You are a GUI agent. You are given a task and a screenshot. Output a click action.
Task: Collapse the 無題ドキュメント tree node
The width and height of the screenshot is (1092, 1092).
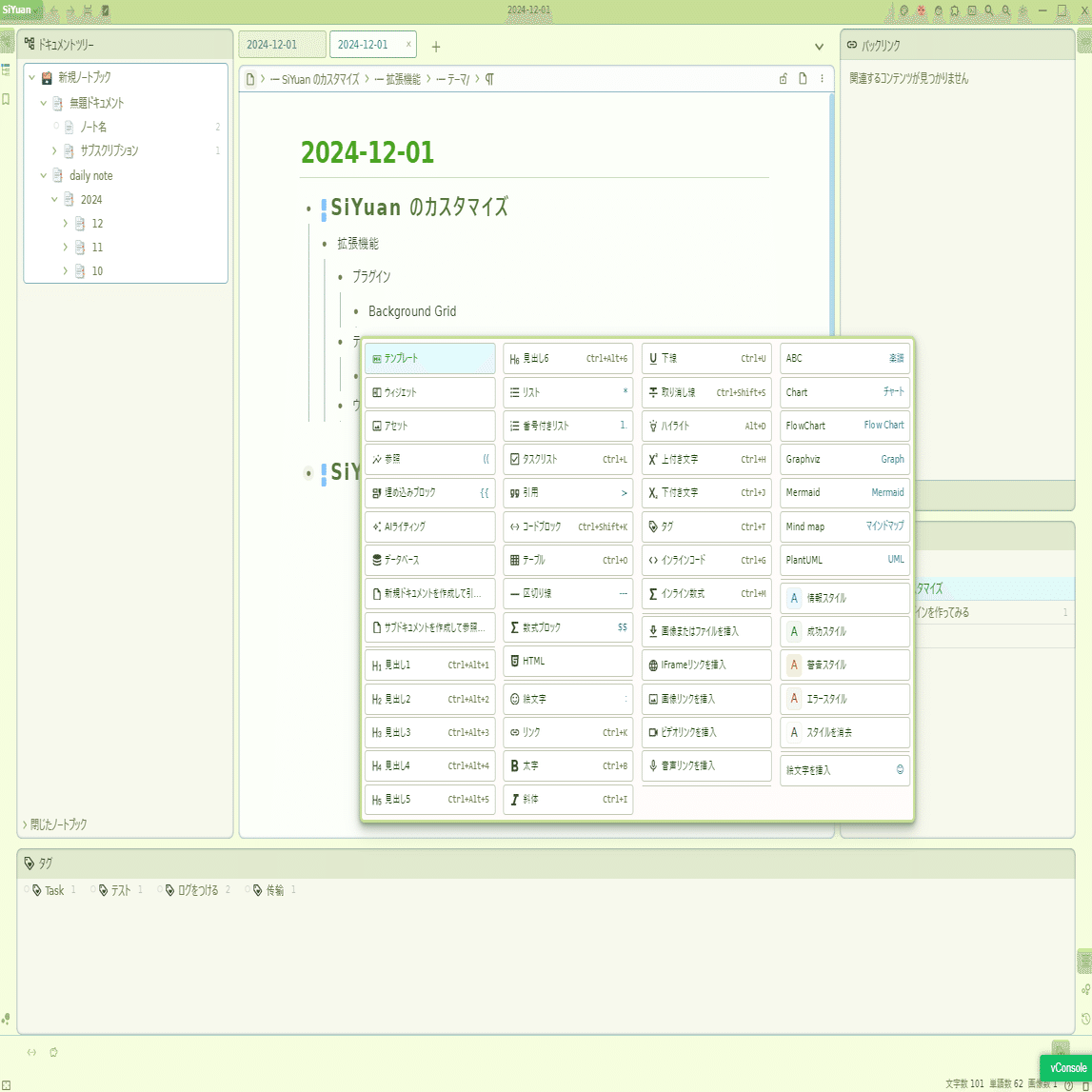(43, 103)
